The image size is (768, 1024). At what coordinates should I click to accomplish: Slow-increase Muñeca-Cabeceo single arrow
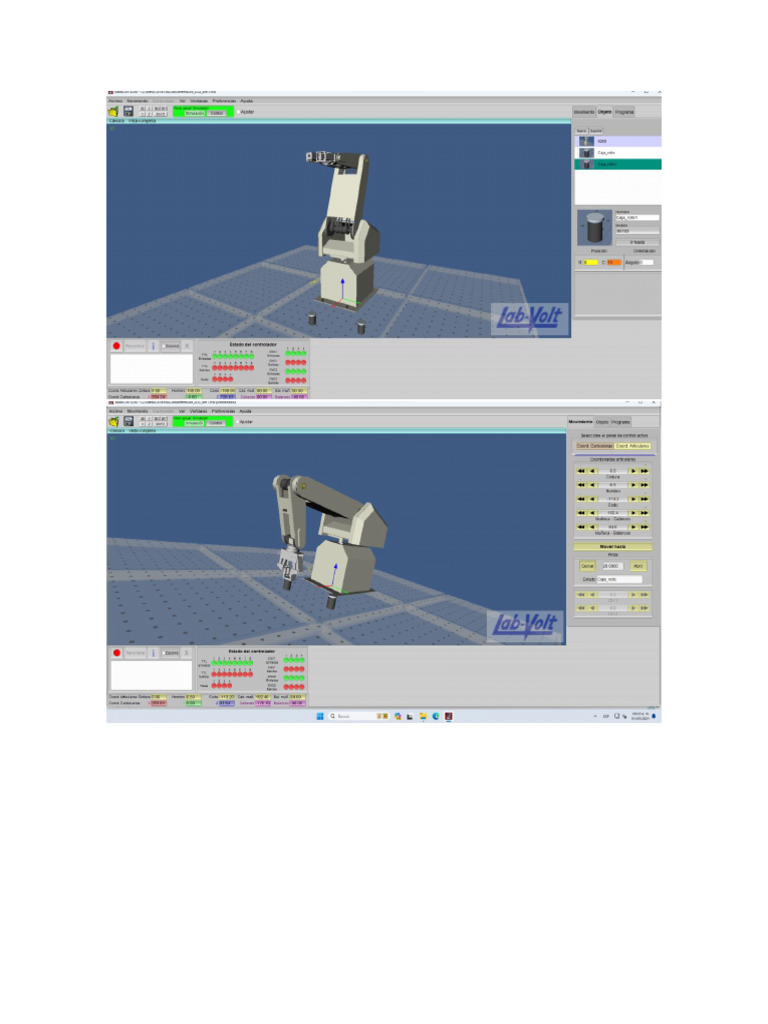(x=632, y=513)
